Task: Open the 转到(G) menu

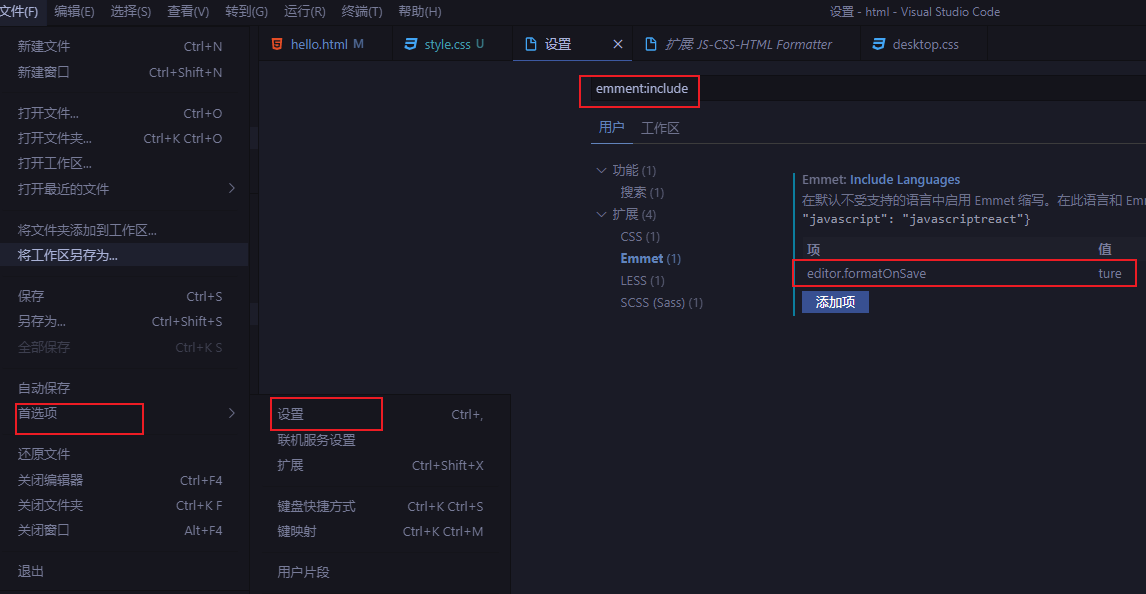Action: [x=246, y=12]
